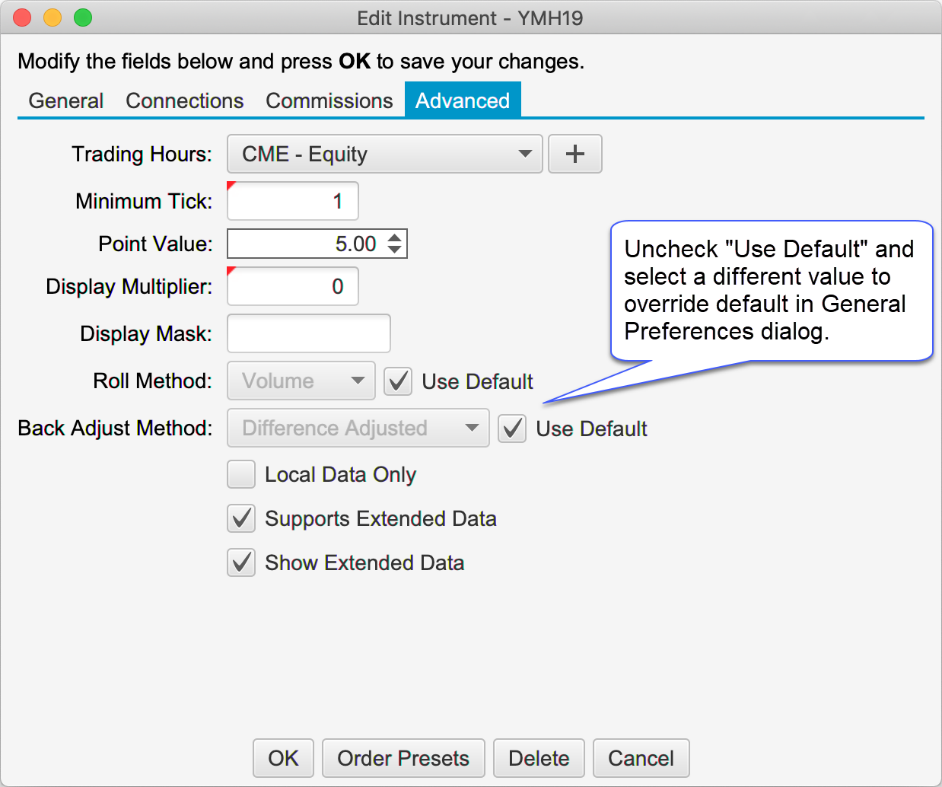Uncheck Use Default for Roll Method
Screen dimensions: 942x787
(x=398, y=381)
